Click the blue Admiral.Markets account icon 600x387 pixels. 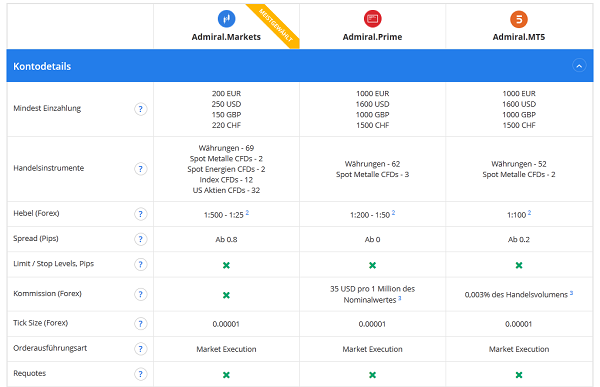pos(226,19)
